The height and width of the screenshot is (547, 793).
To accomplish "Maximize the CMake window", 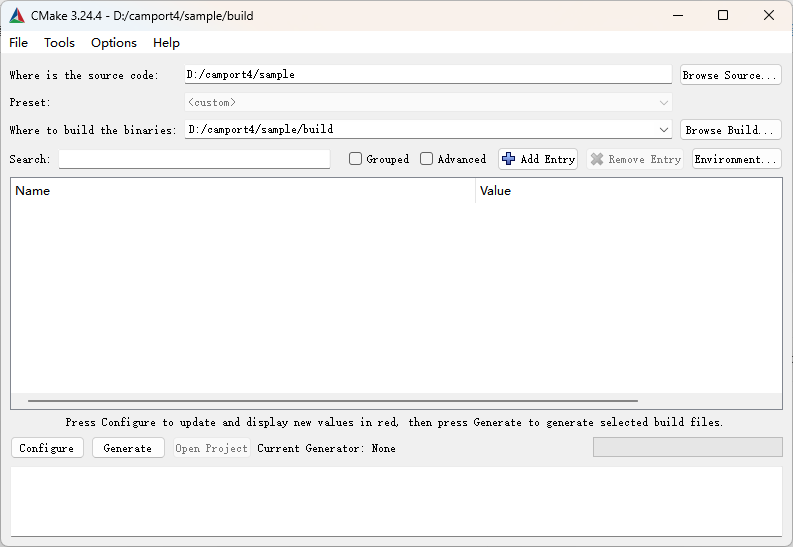I will click(x=723, y=15).
